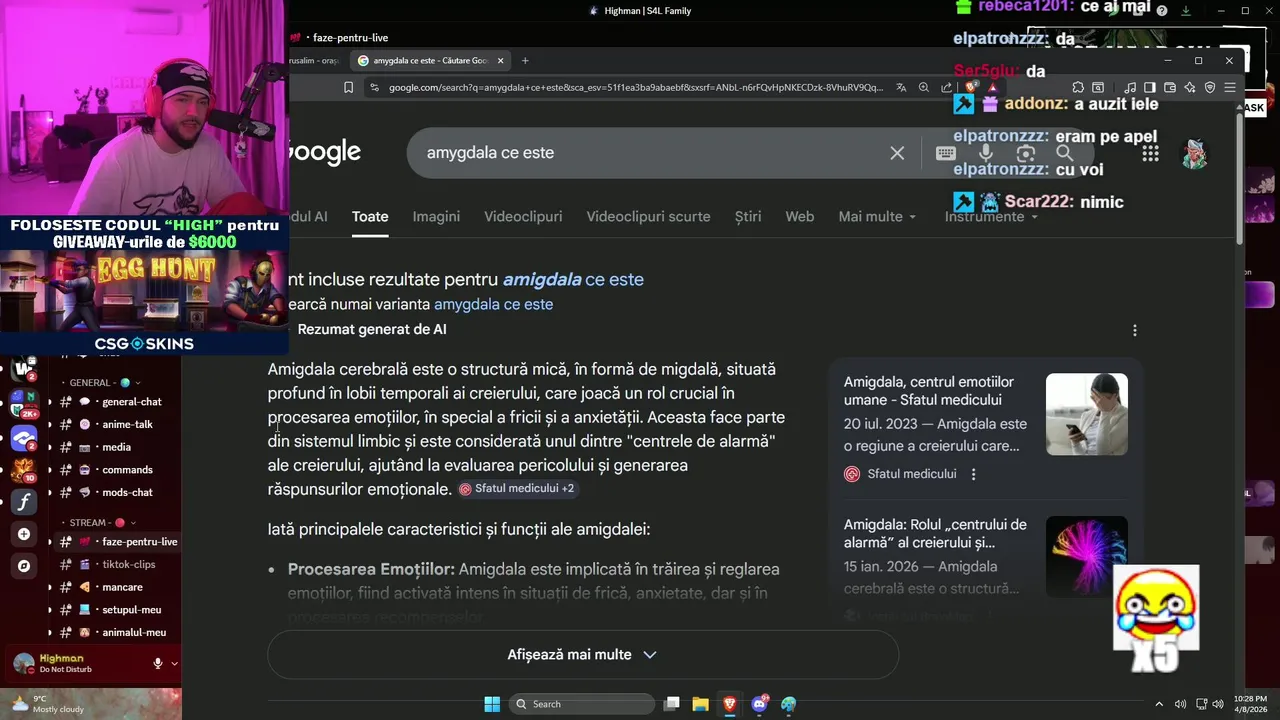Open the f-logo server in Discord sidebar
Image resolution: width=1280 pixels, height=720 pixels.
click(x=24, y=502)
